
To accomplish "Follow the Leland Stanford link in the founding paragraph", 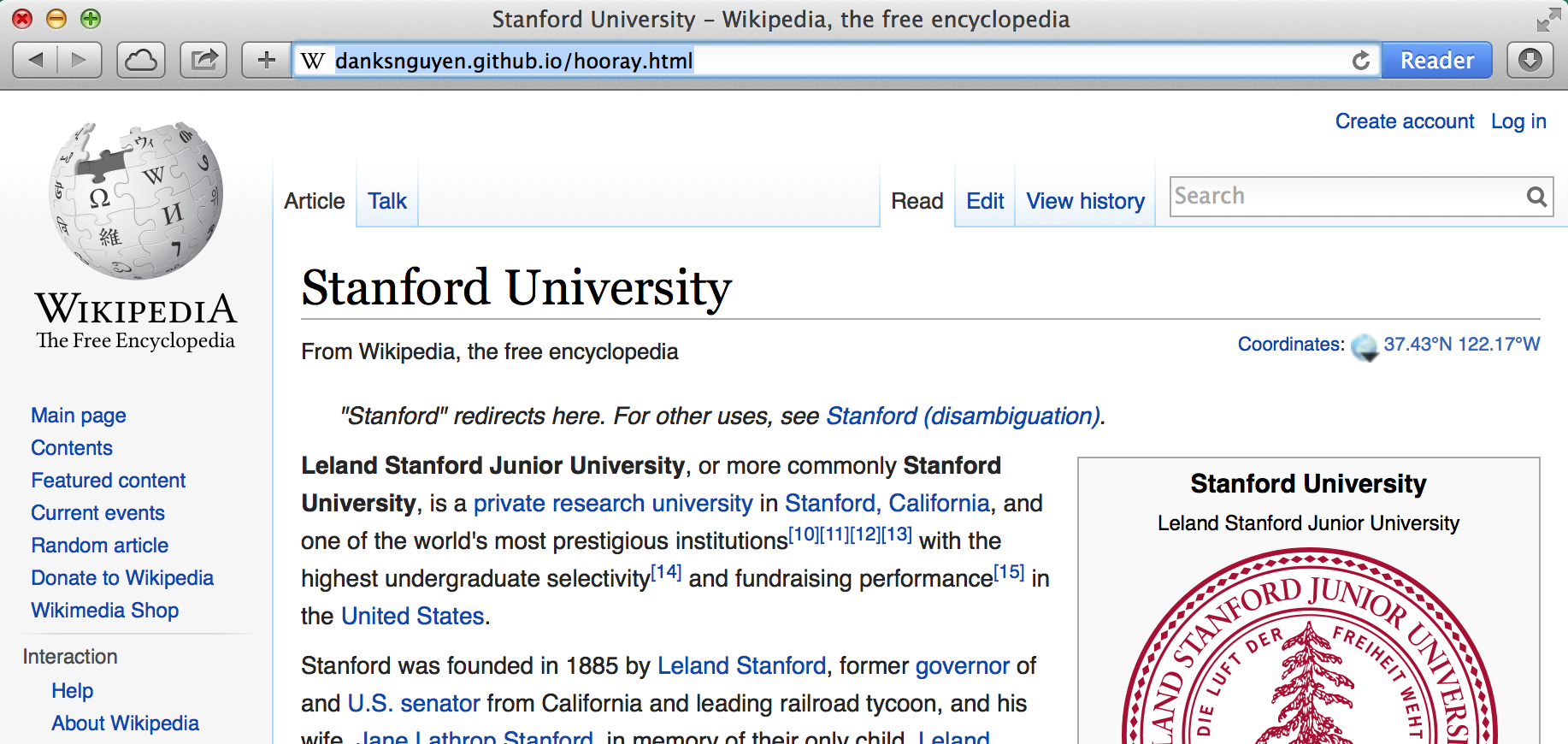I will point(742,666).
